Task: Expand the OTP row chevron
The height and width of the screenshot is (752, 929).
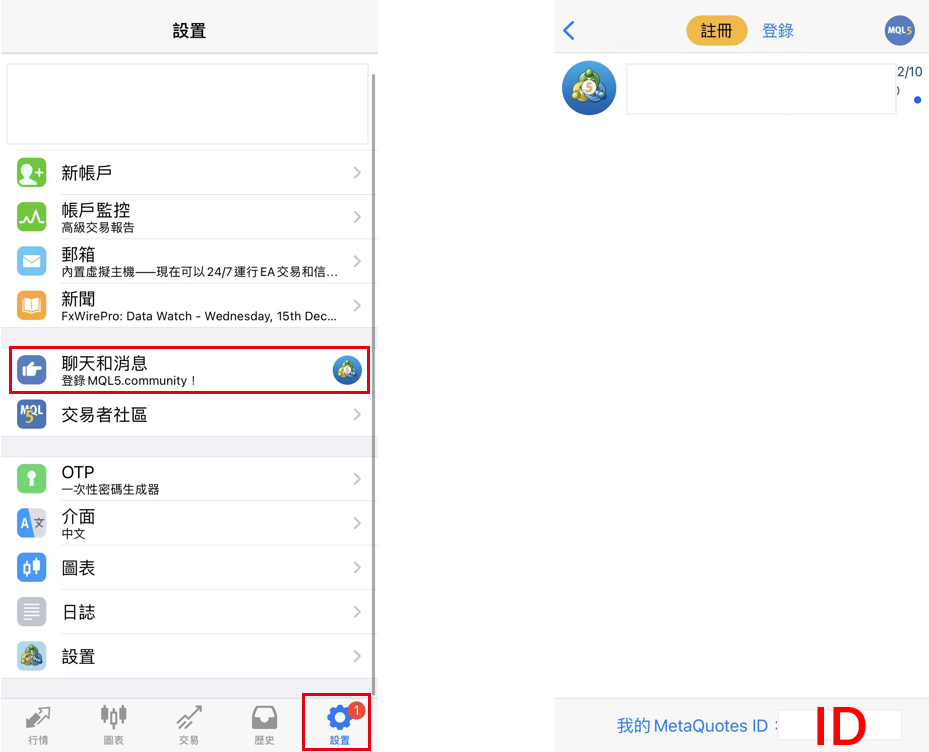Action: [x=357, y=479]
